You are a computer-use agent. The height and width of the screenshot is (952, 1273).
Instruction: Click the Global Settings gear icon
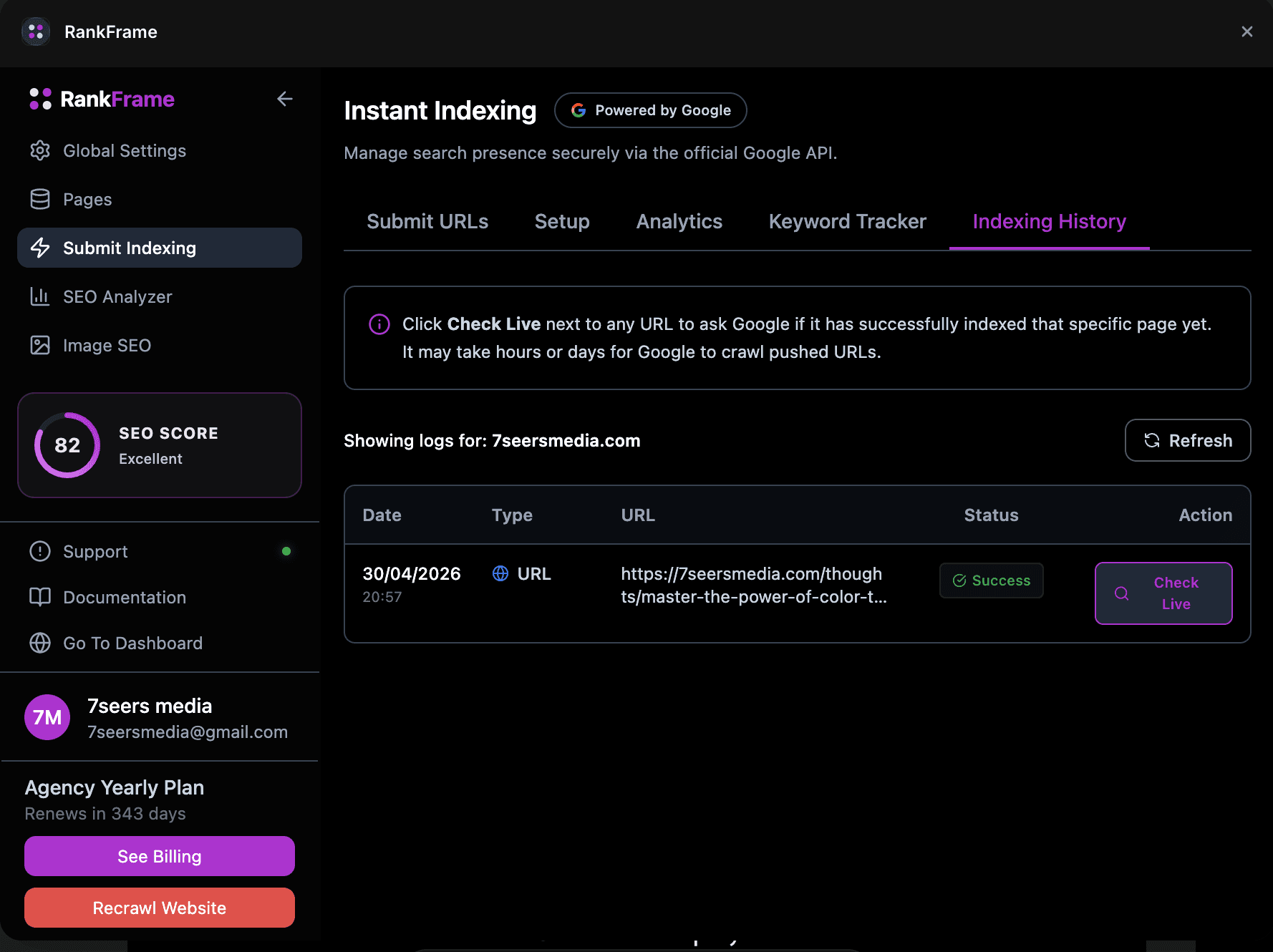tap(40, 150)
